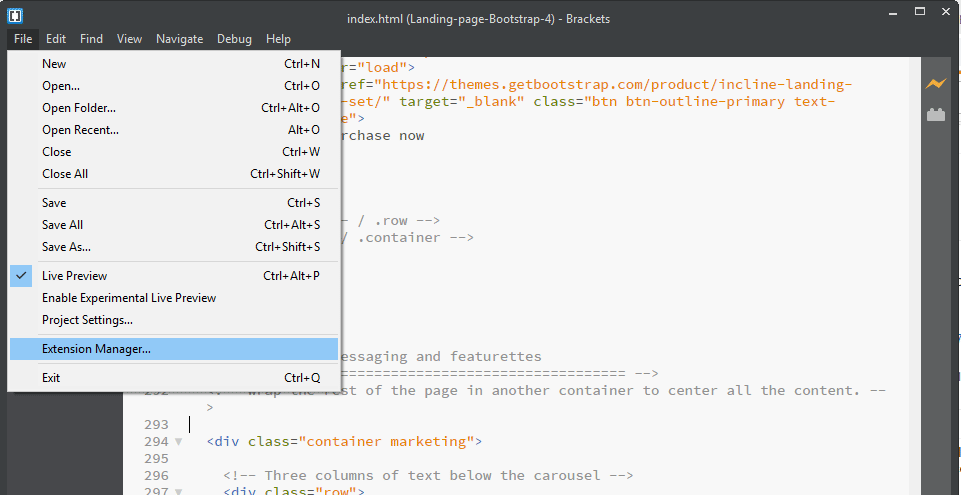The image size is (961, 495).
Task: Open the File menu
Action: 23,39
